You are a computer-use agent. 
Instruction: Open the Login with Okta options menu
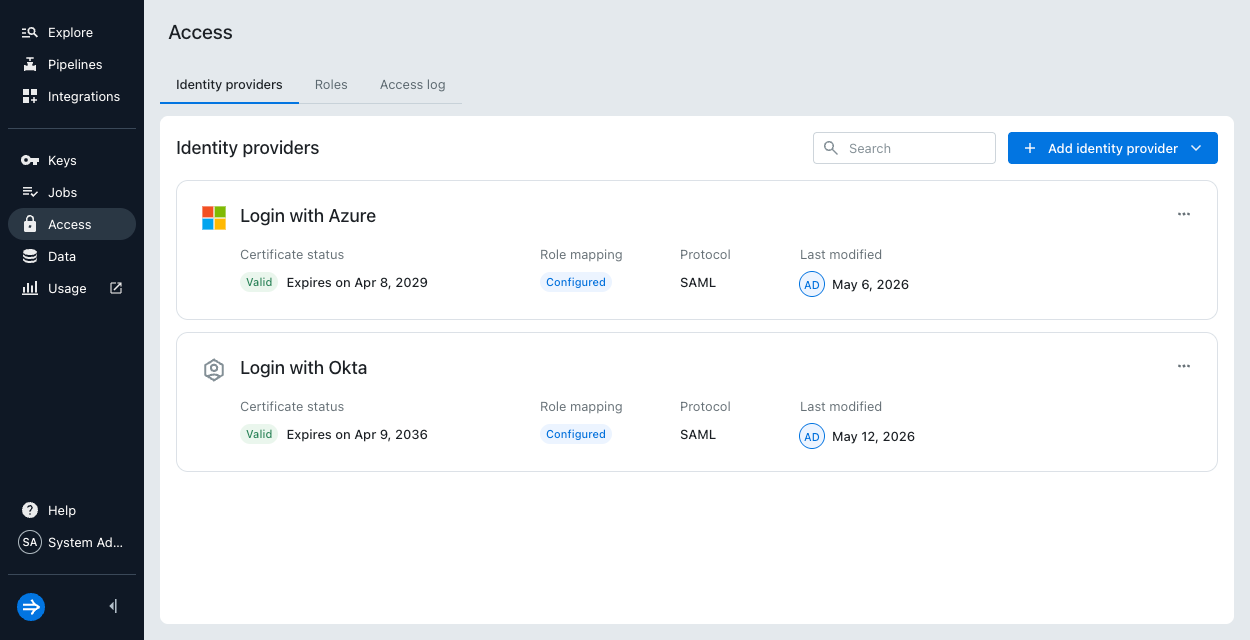[x=1184, y=366]
